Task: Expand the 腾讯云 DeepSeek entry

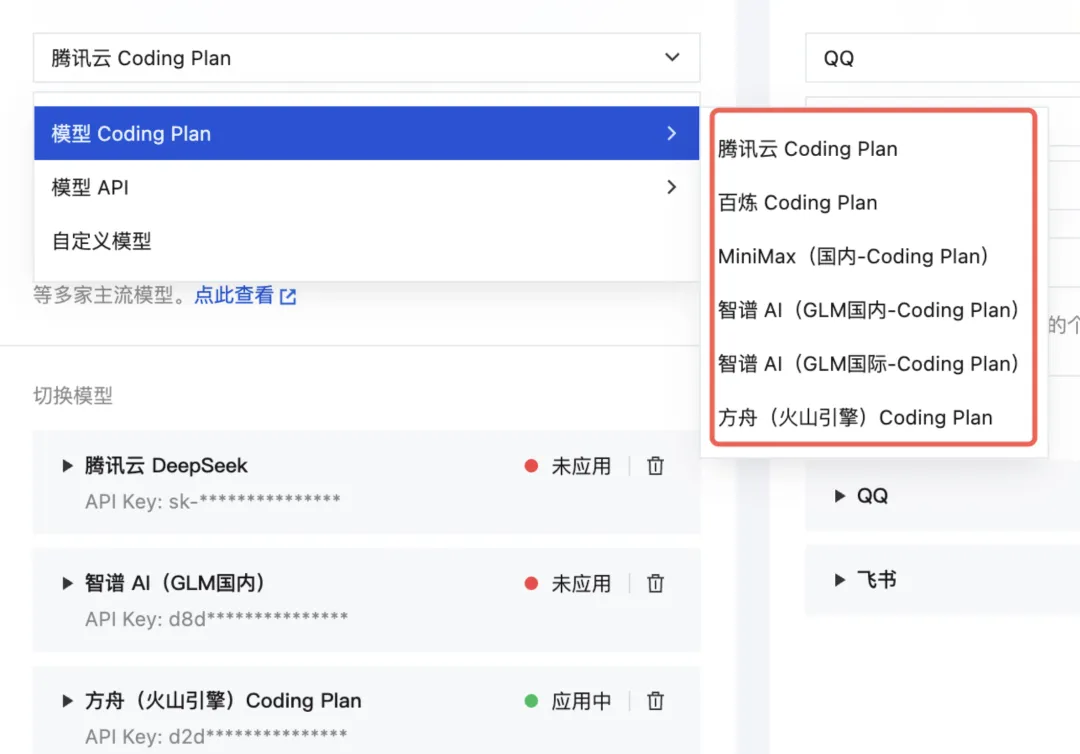Action: click(x=67, y=466)
